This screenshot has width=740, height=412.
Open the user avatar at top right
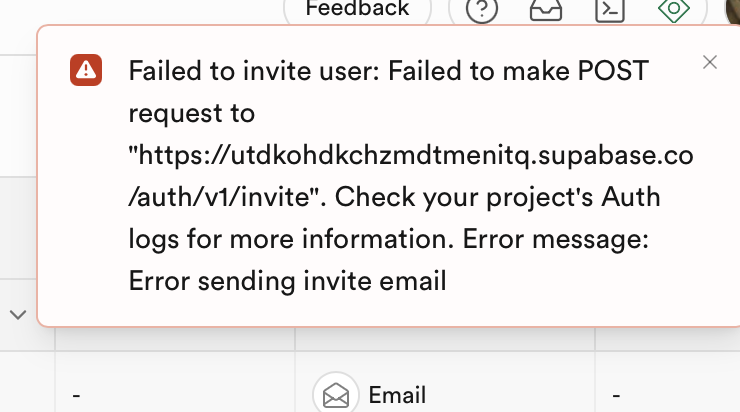(x=732, y=10)
